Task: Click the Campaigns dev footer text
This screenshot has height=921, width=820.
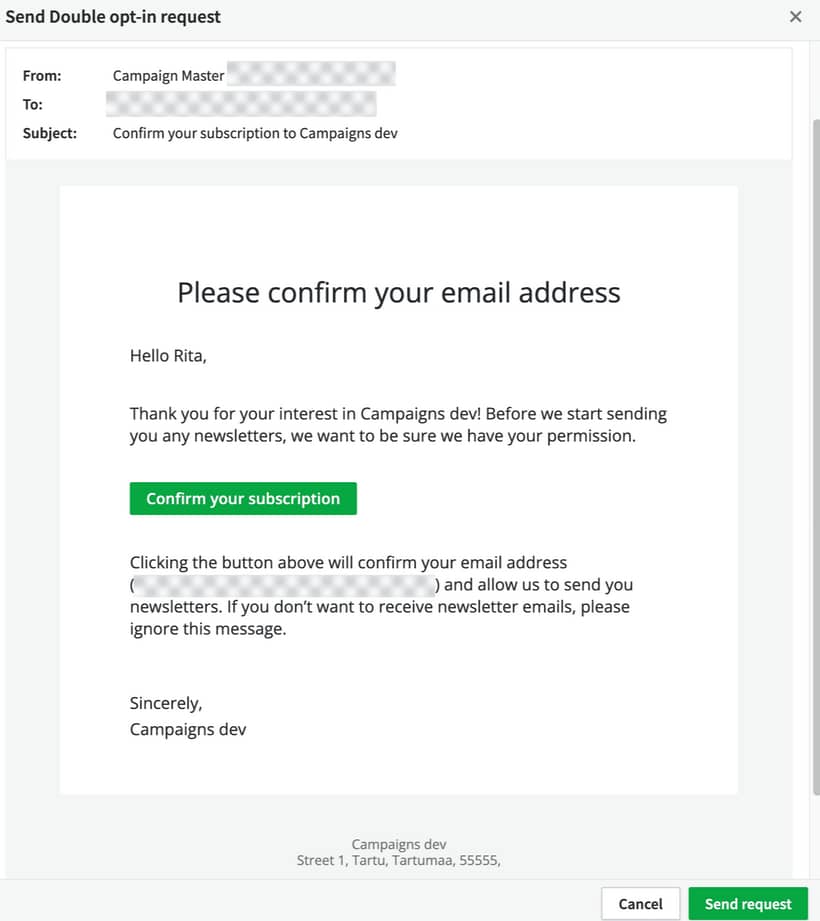Action: click(398, 844)
